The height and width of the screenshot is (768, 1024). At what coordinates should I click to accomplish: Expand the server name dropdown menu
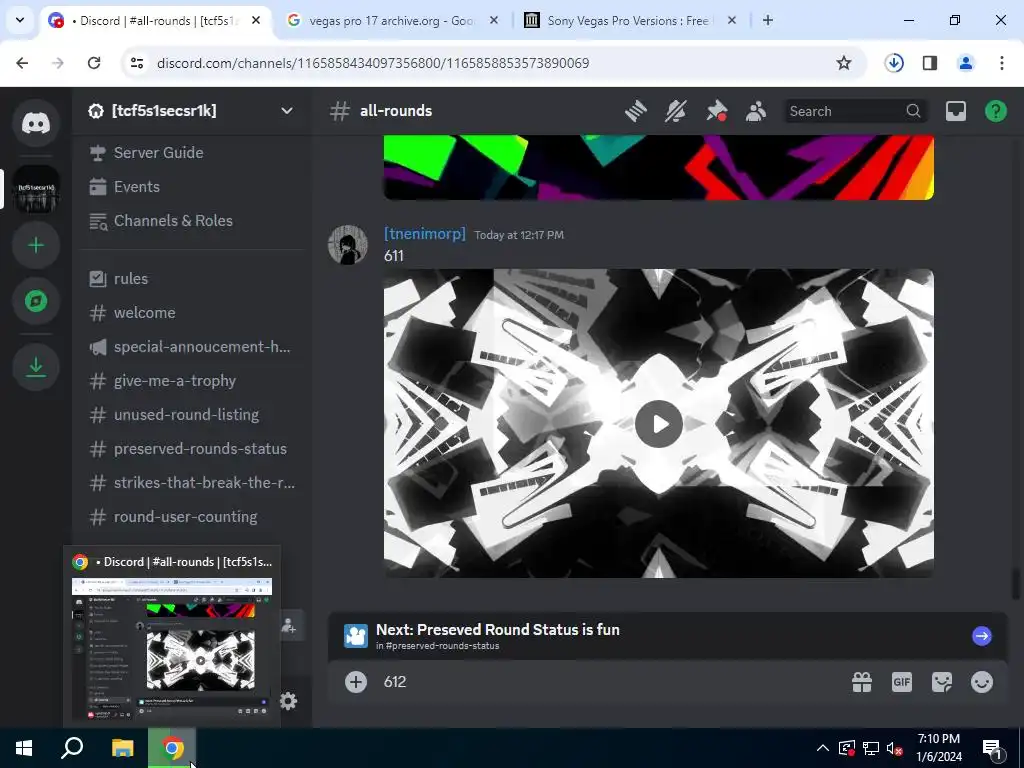coord(287,111)
